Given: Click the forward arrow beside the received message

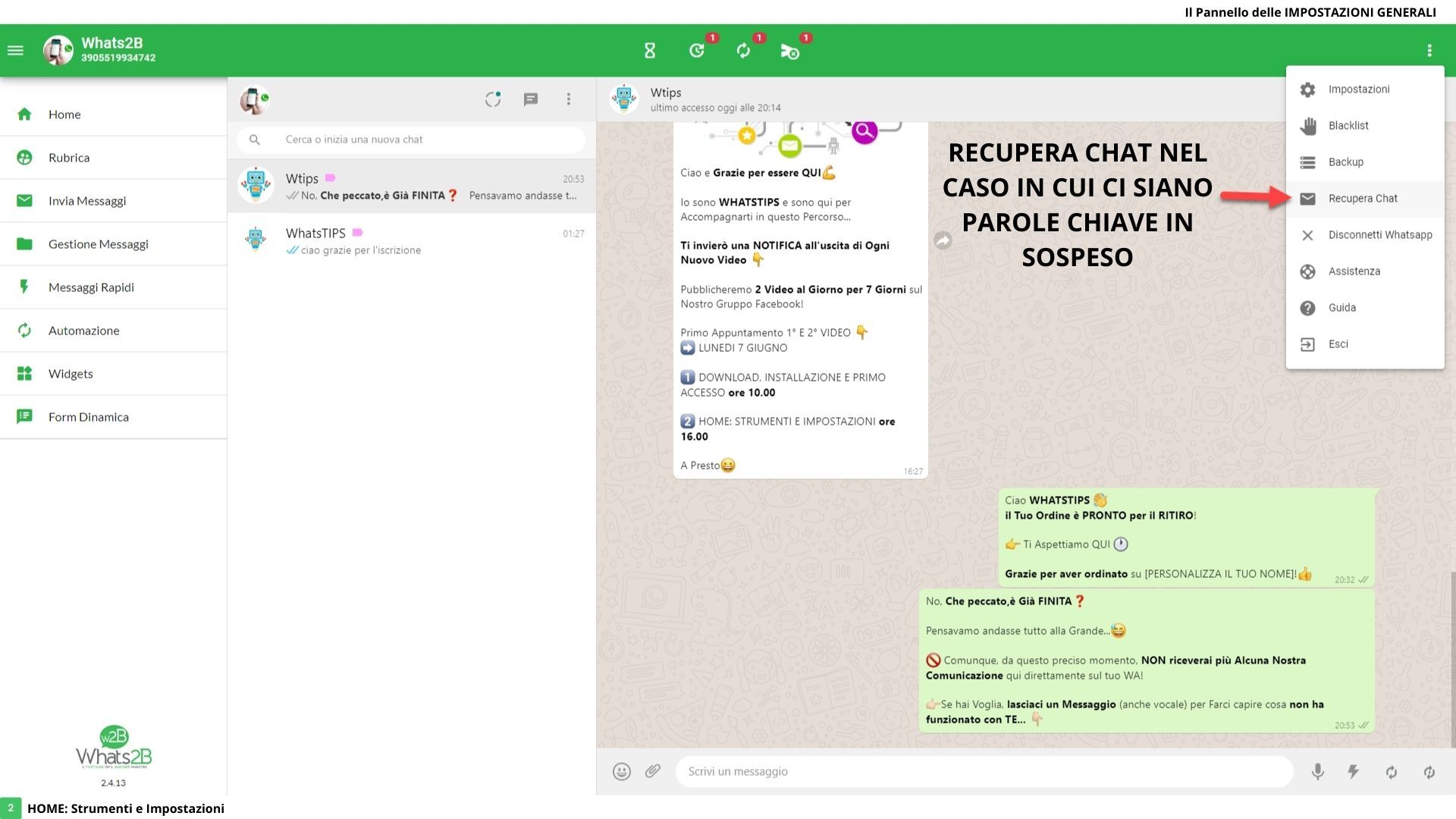Looking at the screenshot, I should 943,240.
